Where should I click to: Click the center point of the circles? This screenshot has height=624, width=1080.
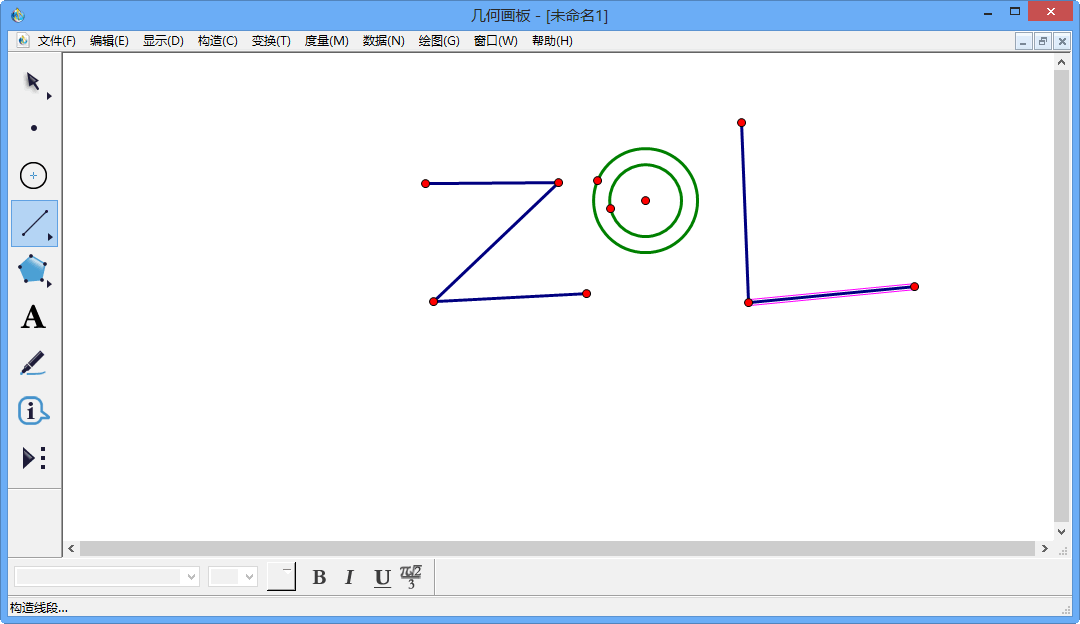pyautogui.click(x=645, y=200)
